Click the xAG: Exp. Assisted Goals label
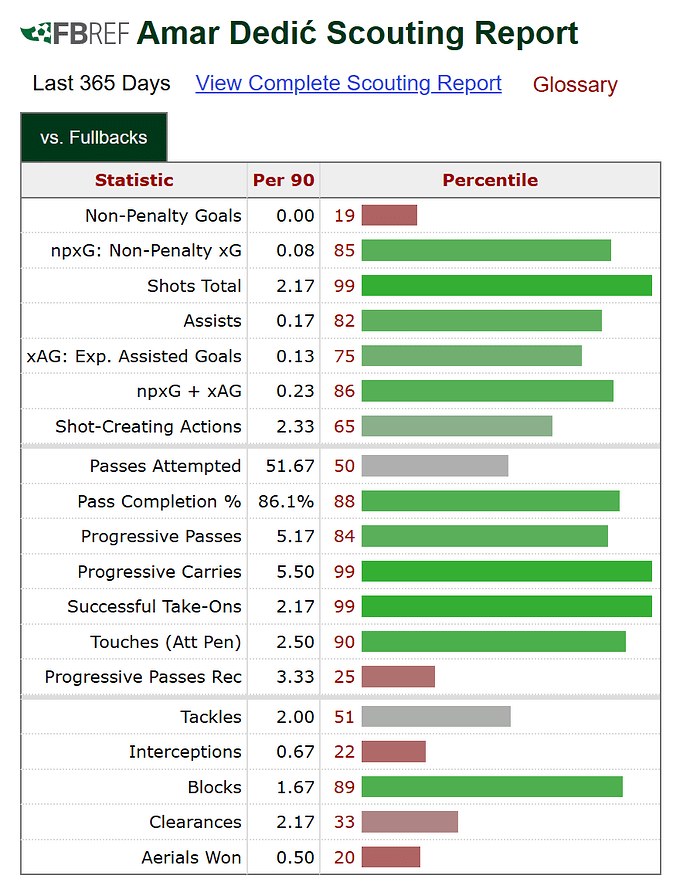Image resolution: width=690 pixels, height=889 pixels. pyautogui.click(x=134, y=356)
